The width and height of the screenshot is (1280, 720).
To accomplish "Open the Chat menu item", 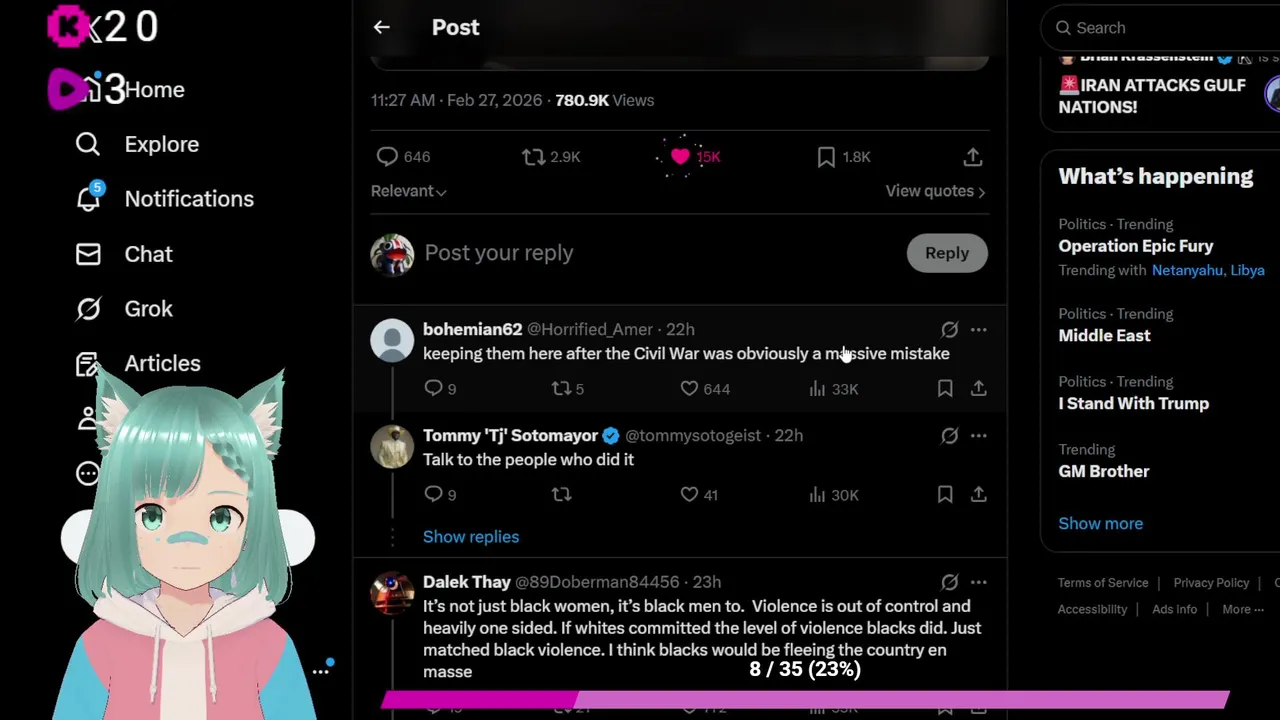I will point(125,254).
